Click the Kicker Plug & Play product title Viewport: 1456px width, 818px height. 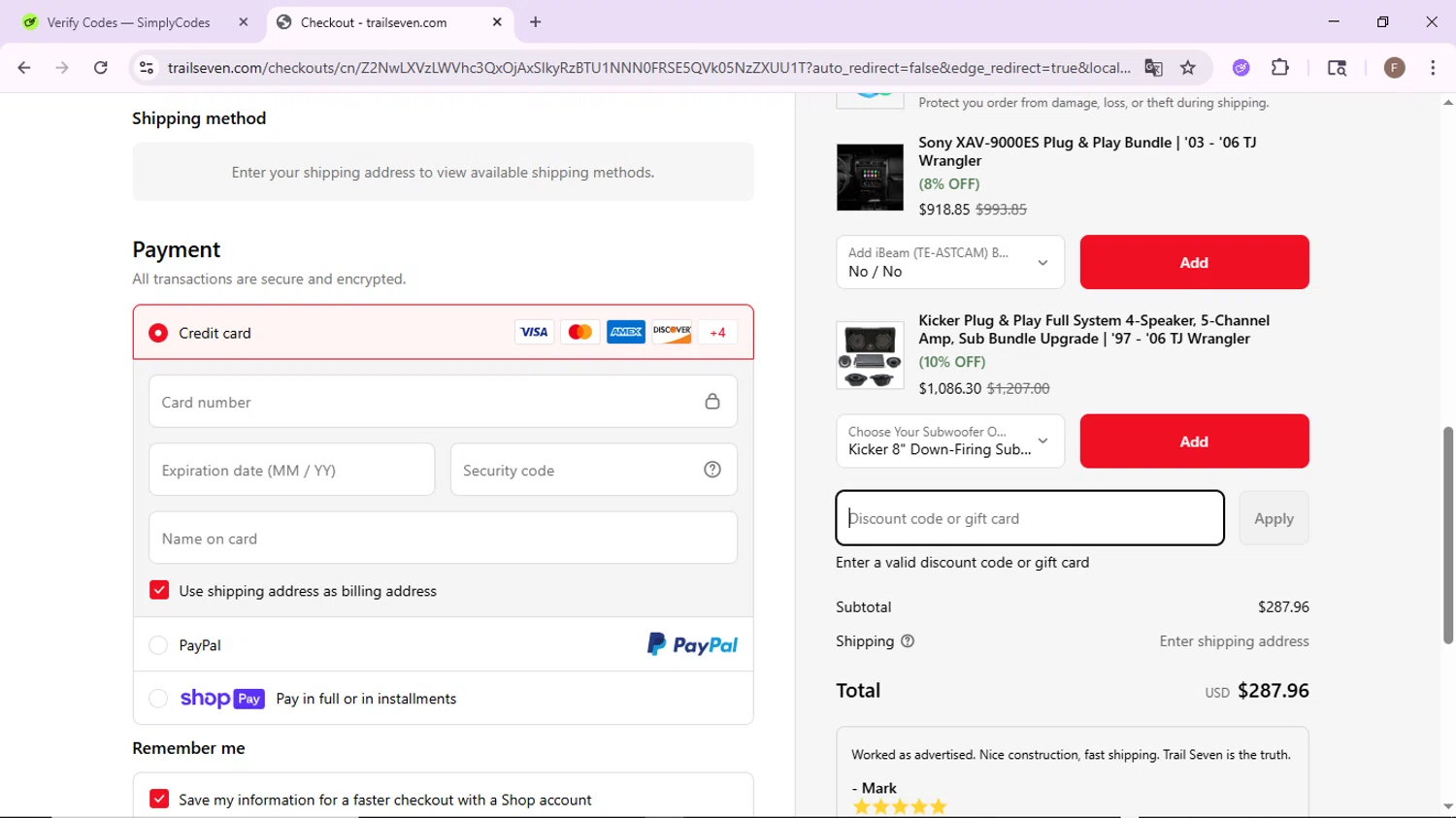tap(1094, 329)
